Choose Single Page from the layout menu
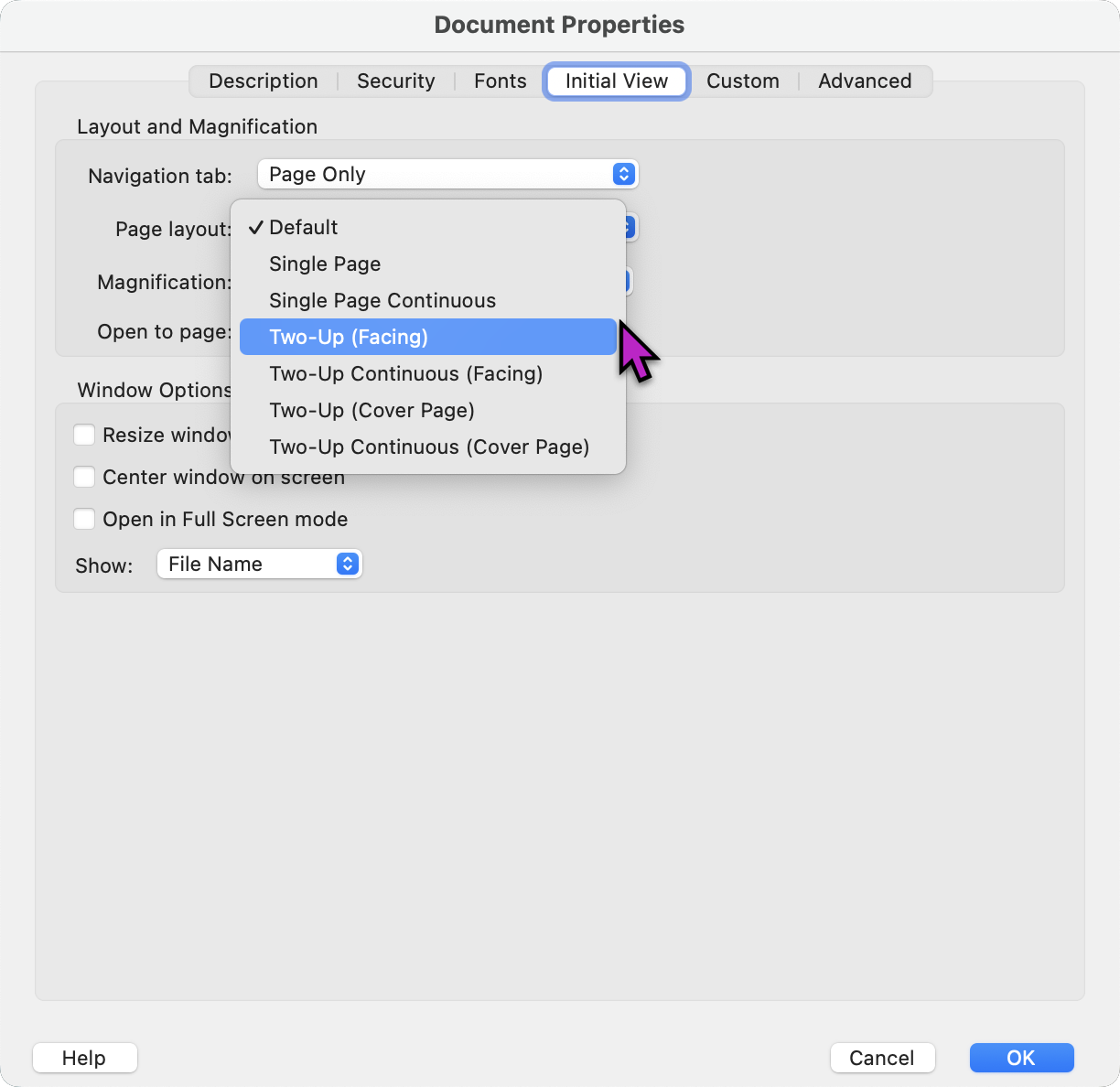Screen dimensions: 1120x1087 [325, 264]
